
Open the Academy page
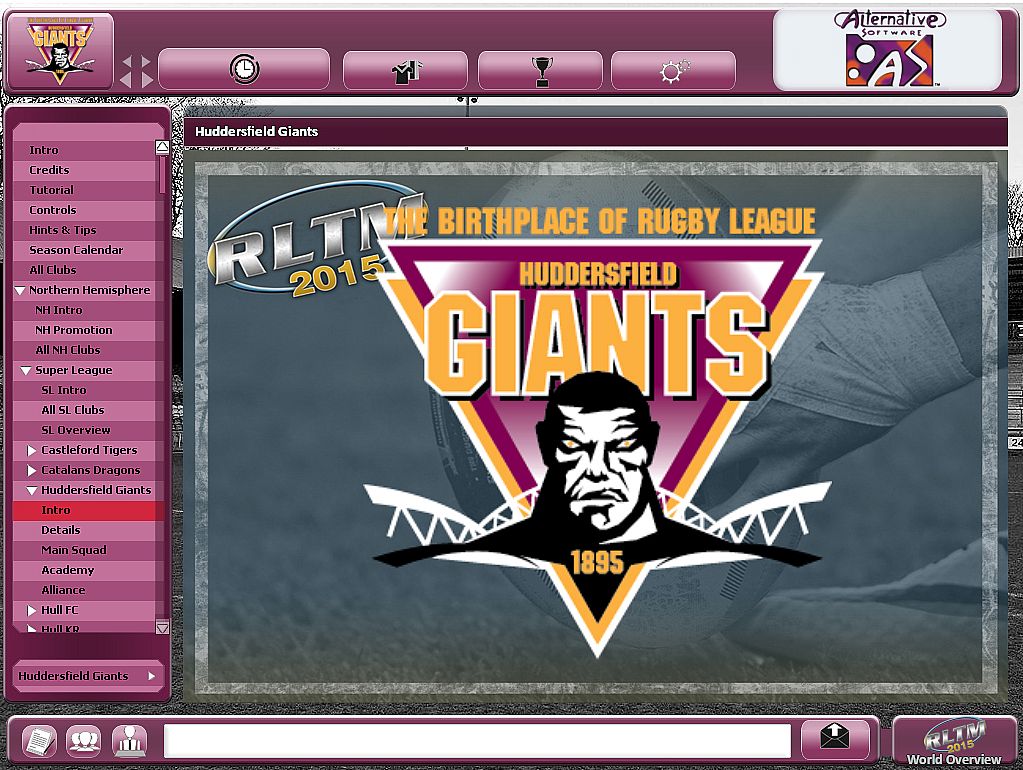[x=84, y=570]
